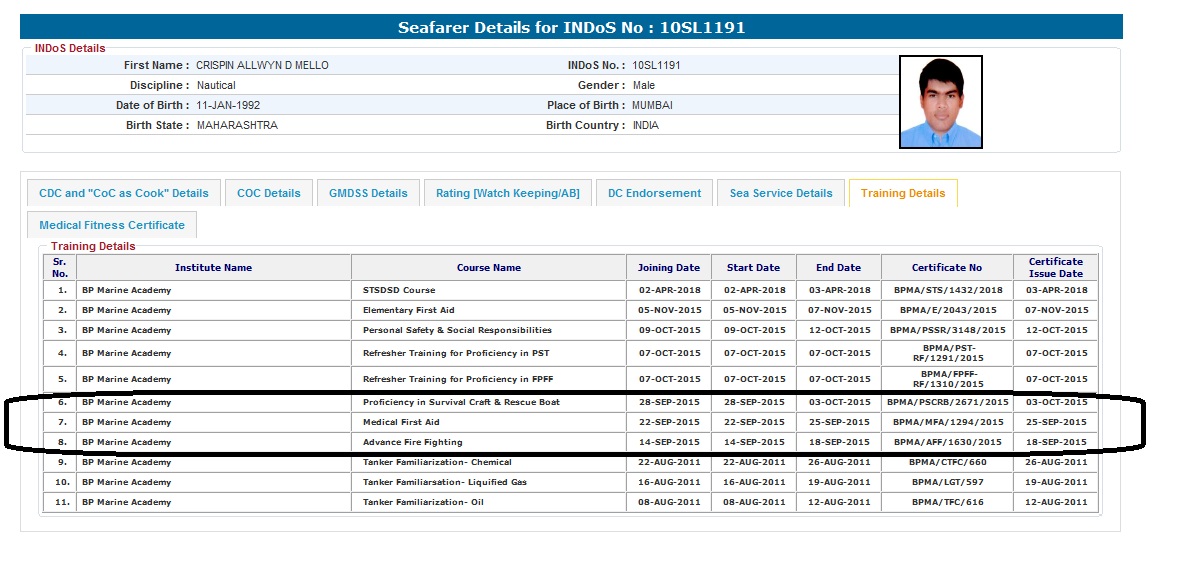Click the Certificate Issue Date column header
The height and width of the screenshot is (563, 1182).
click(1055, 268)
